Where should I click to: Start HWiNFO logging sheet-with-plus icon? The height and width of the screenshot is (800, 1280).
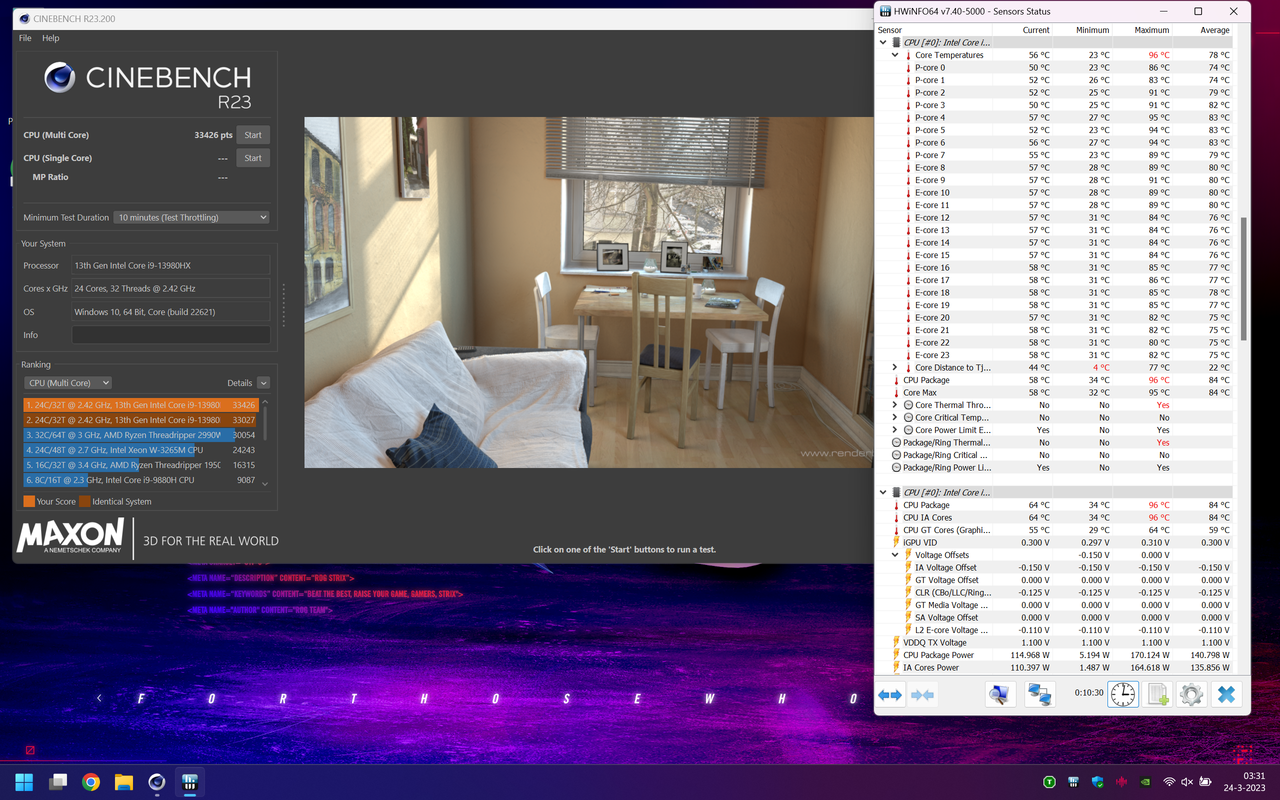tap(1158, 694)
